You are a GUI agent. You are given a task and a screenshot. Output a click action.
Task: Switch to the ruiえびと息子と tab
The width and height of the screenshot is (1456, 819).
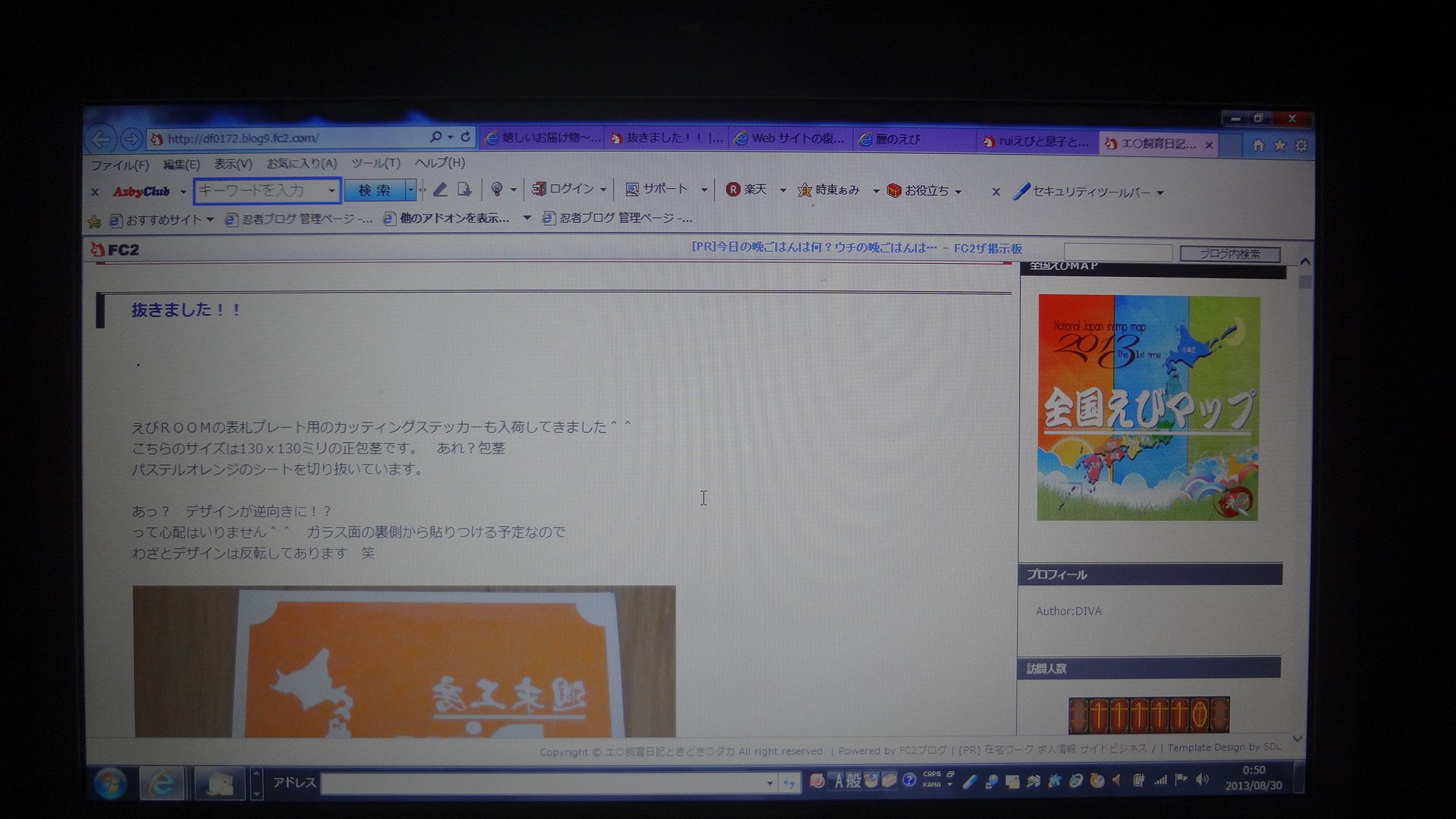[1036, 142]
